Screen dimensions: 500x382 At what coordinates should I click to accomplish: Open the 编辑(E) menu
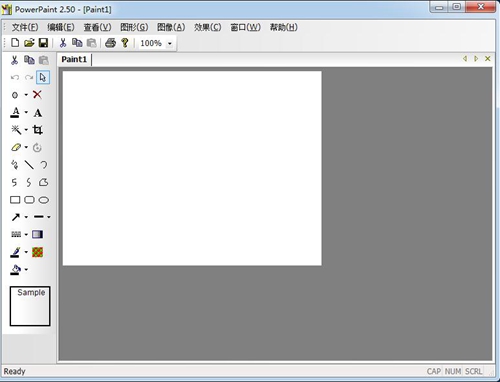[x=61, y=27]
